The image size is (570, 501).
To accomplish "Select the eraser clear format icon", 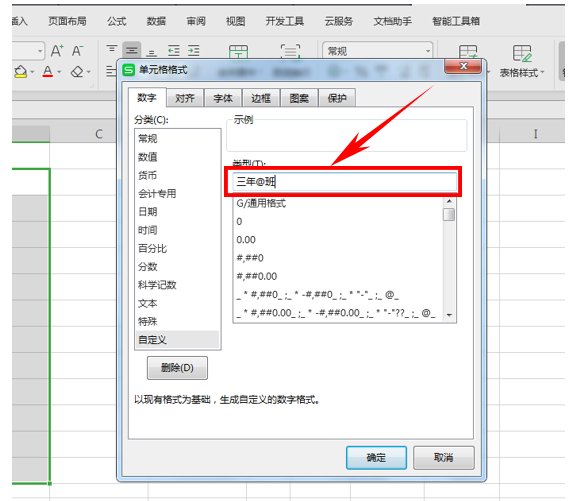I will tap(77, 71).
